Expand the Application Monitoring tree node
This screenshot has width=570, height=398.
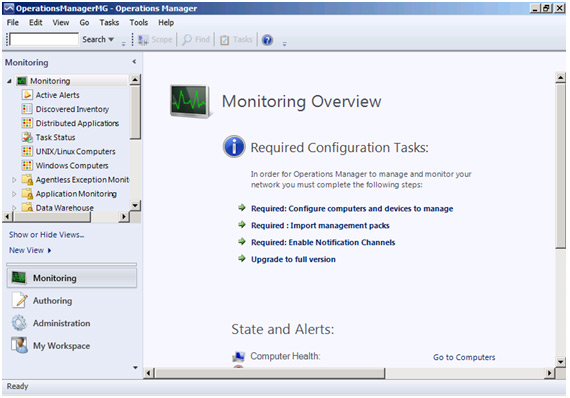[x=14, y=194]
